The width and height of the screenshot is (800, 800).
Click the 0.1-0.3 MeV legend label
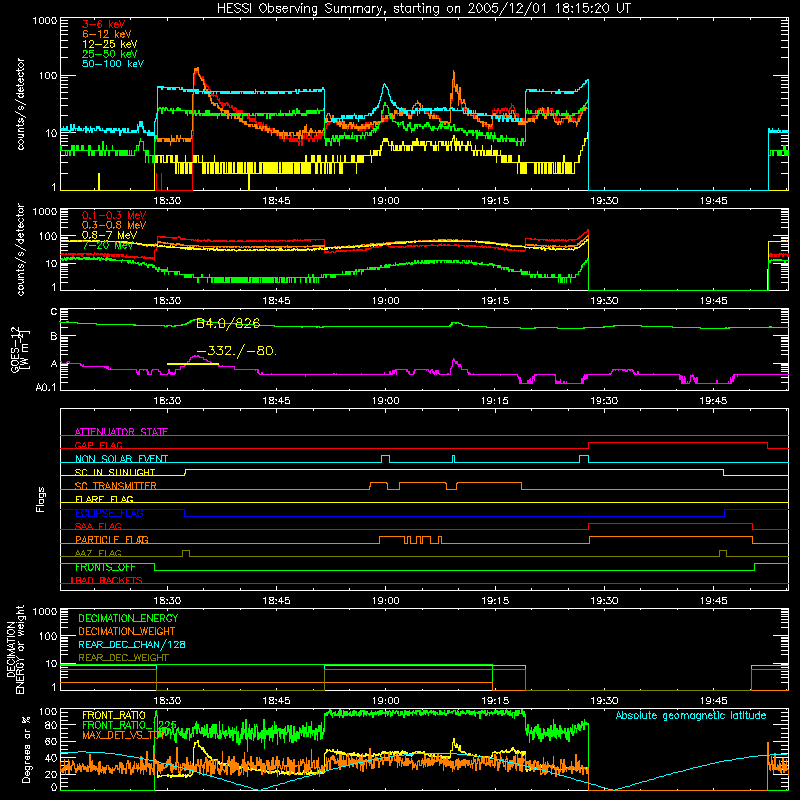click(x=114, y=215)
